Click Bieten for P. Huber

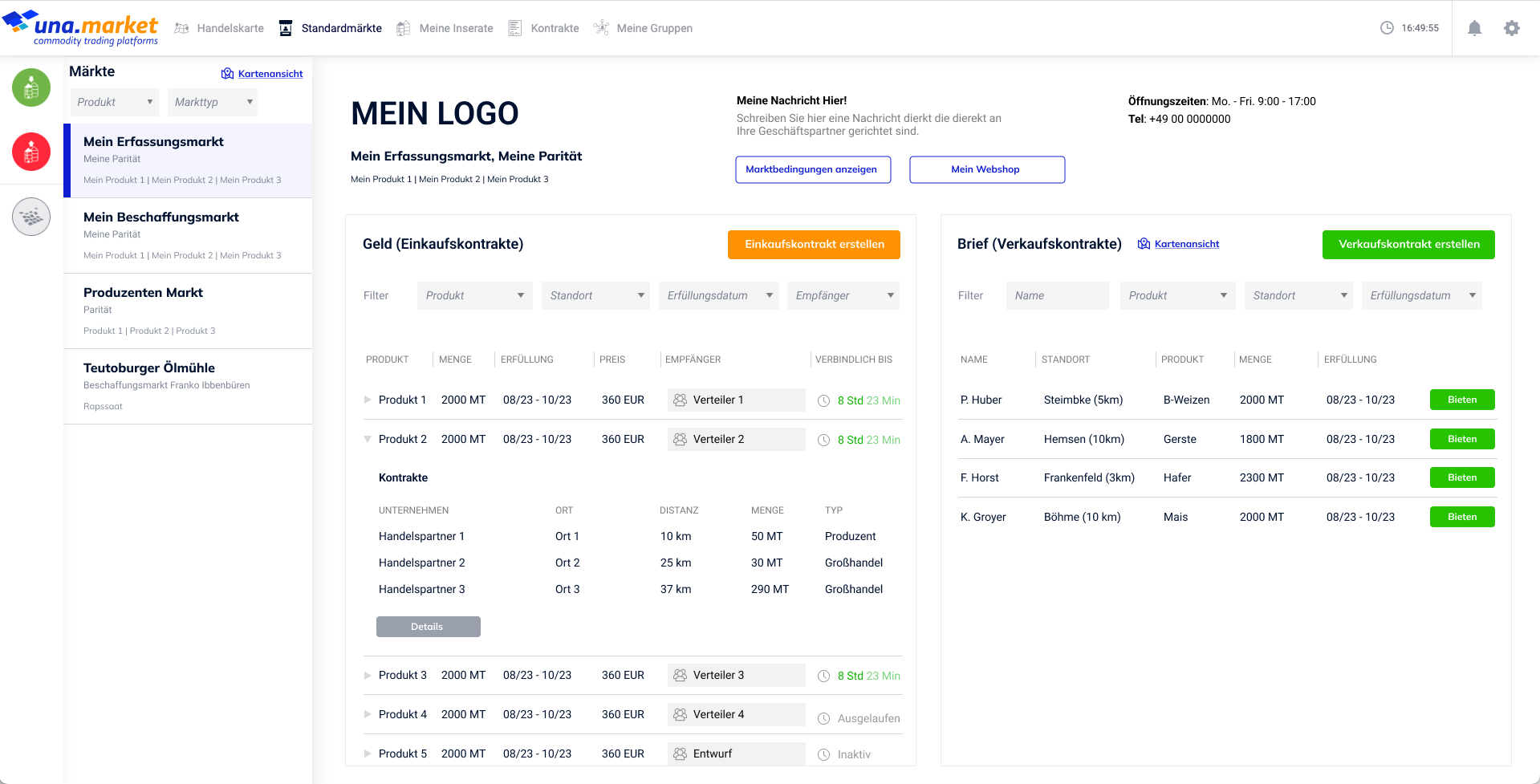click(1461, 400)
